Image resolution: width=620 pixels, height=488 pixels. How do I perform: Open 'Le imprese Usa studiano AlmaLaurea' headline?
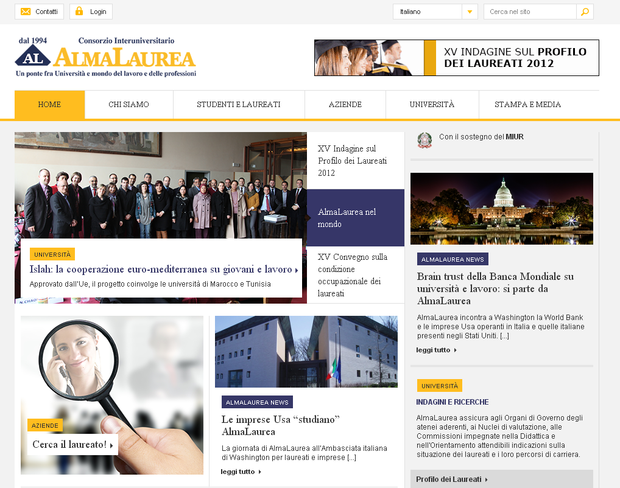pyautogui.click(x=280, y=426)
